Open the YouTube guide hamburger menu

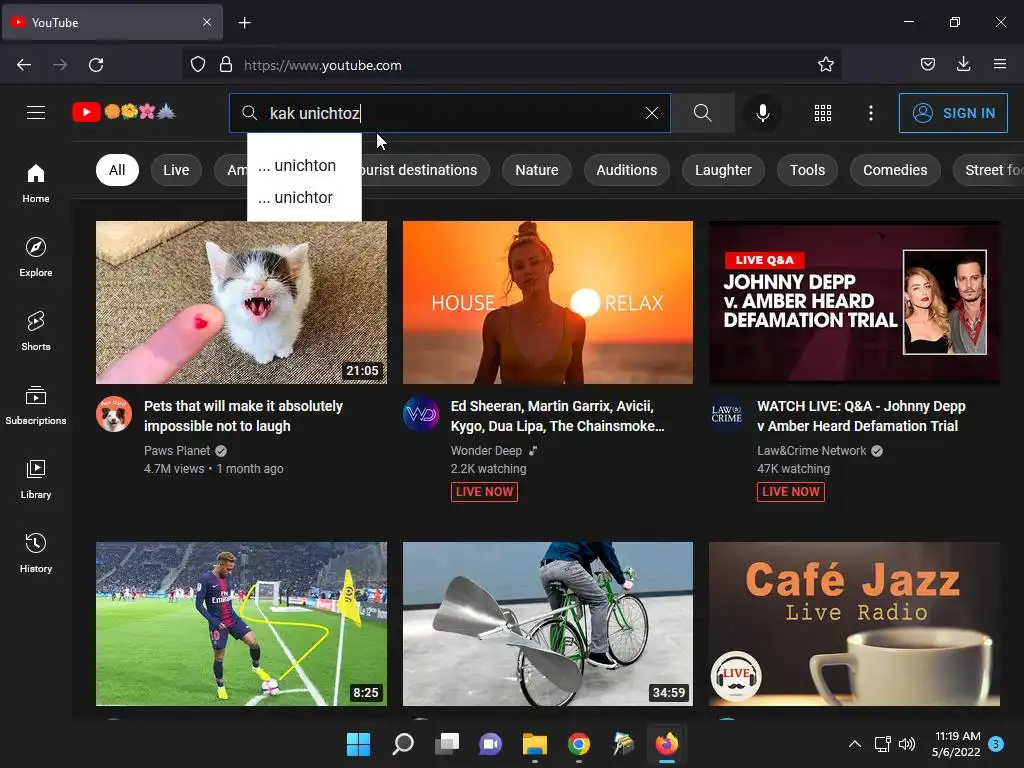pyautogui.click(x=36, y=113)
